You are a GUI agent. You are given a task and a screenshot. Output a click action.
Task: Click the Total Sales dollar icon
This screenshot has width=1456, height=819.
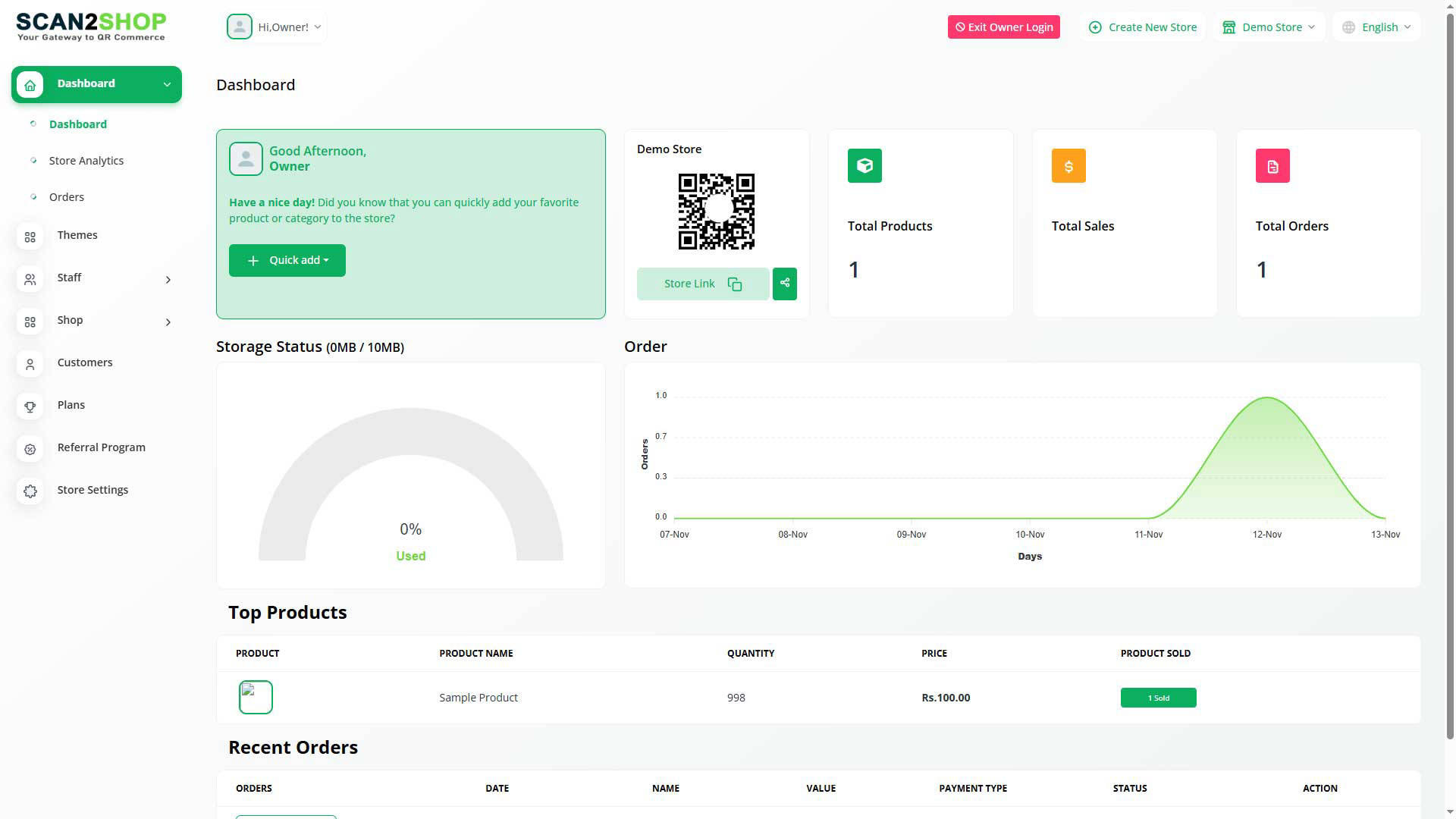pos(1068,165)
